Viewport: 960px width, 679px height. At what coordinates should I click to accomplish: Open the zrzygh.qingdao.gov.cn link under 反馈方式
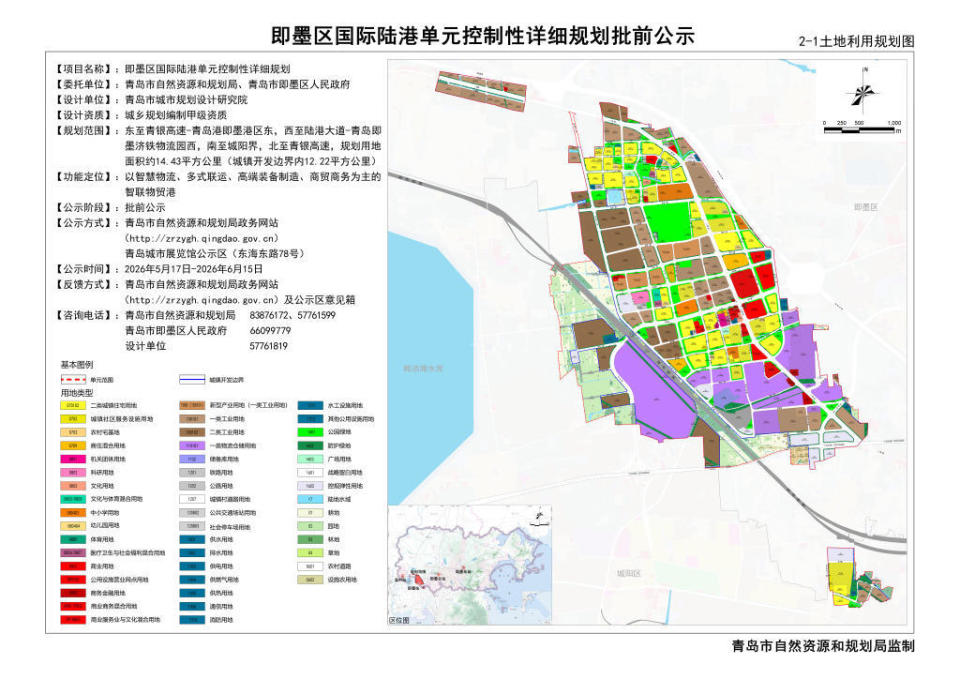pyautogui.click(x=201, y=300)
